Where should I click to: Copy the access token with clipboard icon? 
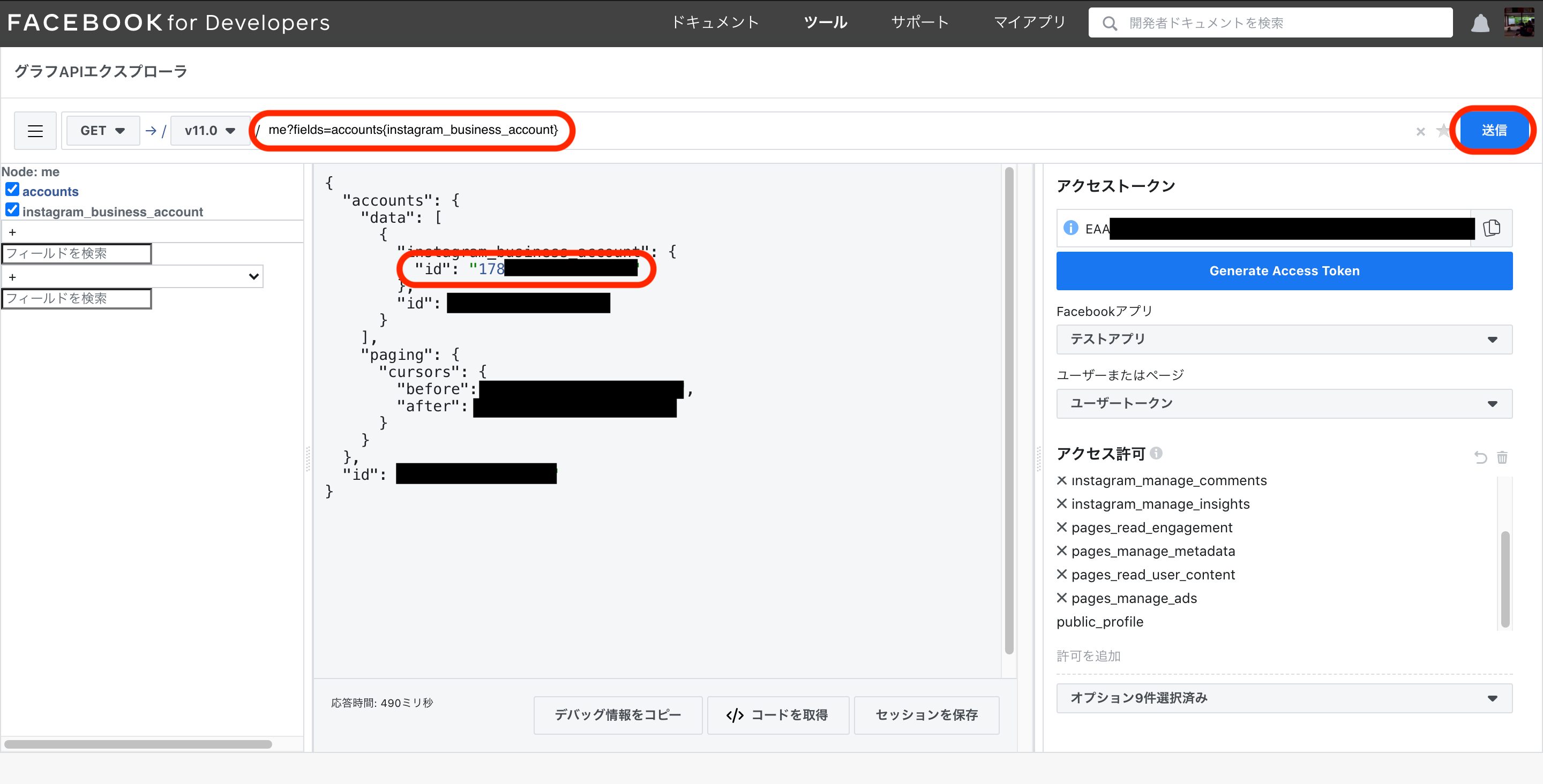click(1492, 228)
